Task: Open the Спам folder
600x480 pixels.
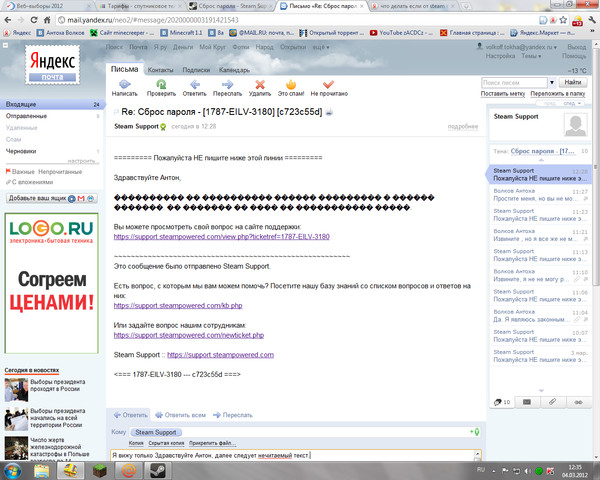Action: [x=13, y=139]
